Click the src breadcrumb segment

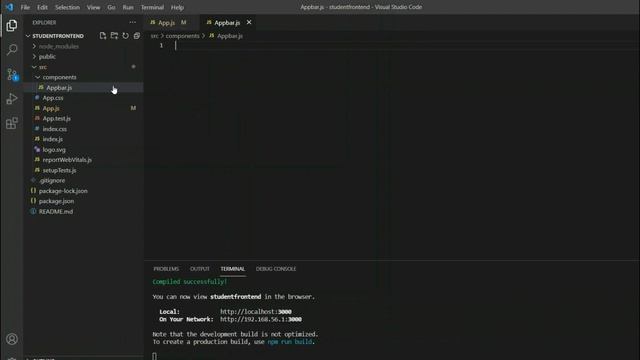(154, 36)
